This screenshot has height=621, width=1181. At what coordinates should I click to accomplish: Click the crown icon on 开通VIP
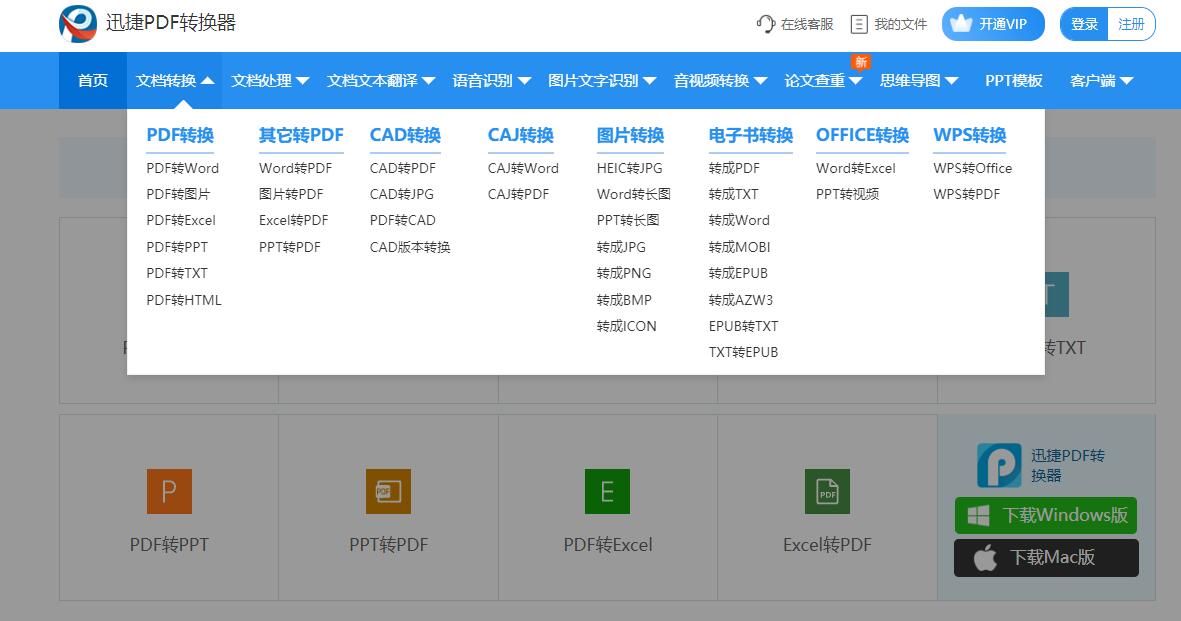click(961, 23)
